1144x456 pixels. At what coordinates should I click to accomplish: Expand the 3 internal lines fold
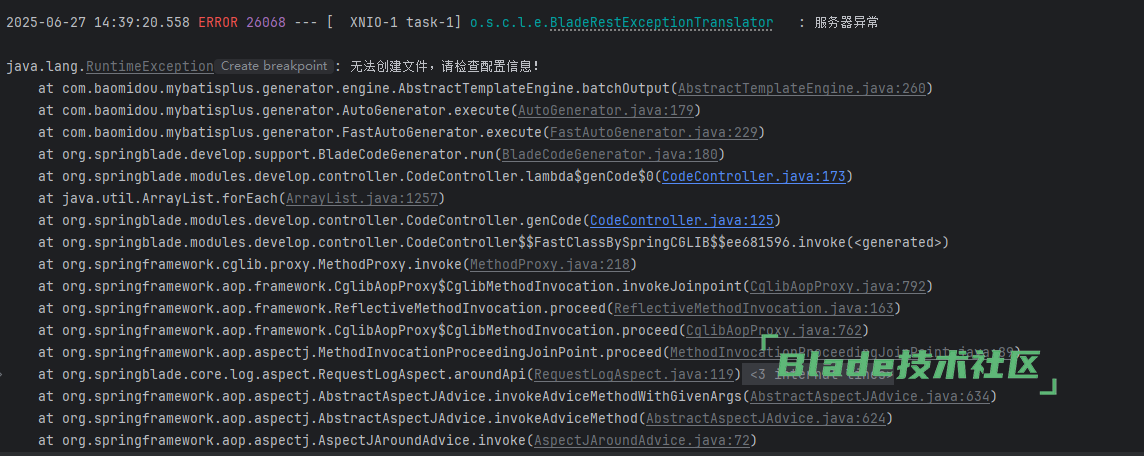pos(817,374)
